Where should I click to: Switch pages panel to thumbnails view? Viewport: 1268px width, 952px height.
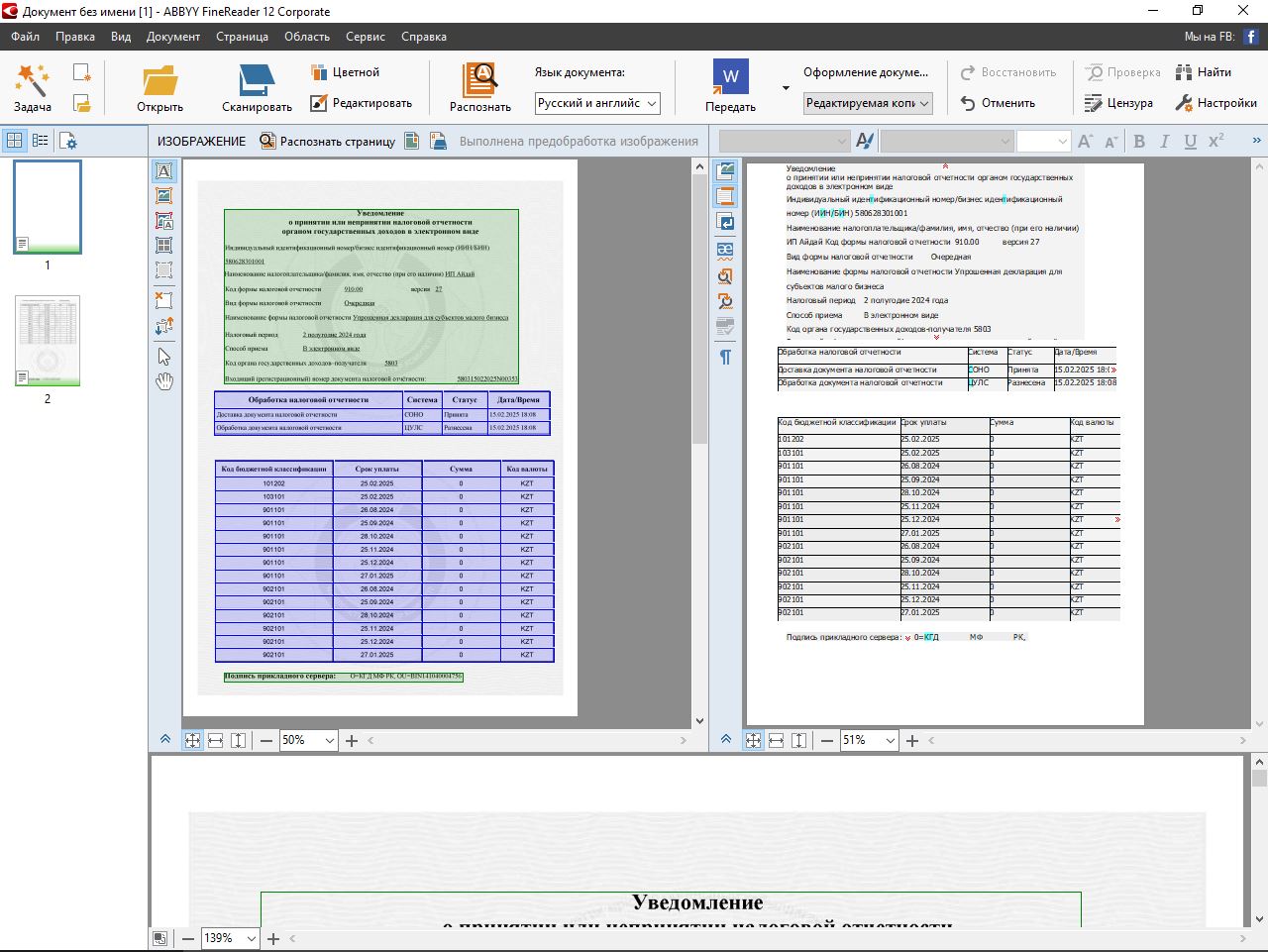15,141
